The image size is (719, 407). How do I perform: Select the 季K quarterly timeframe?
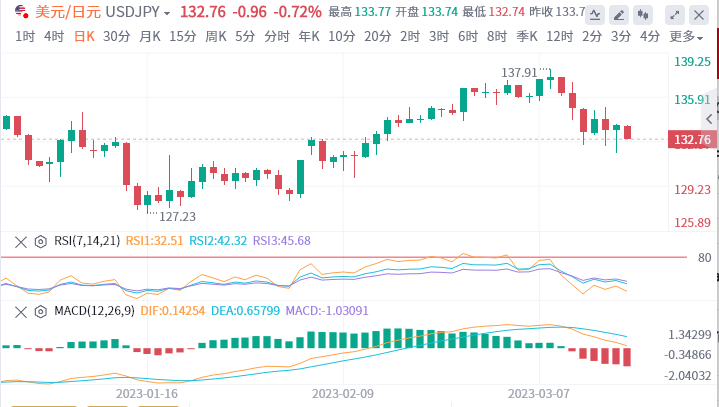pos(526,36)
